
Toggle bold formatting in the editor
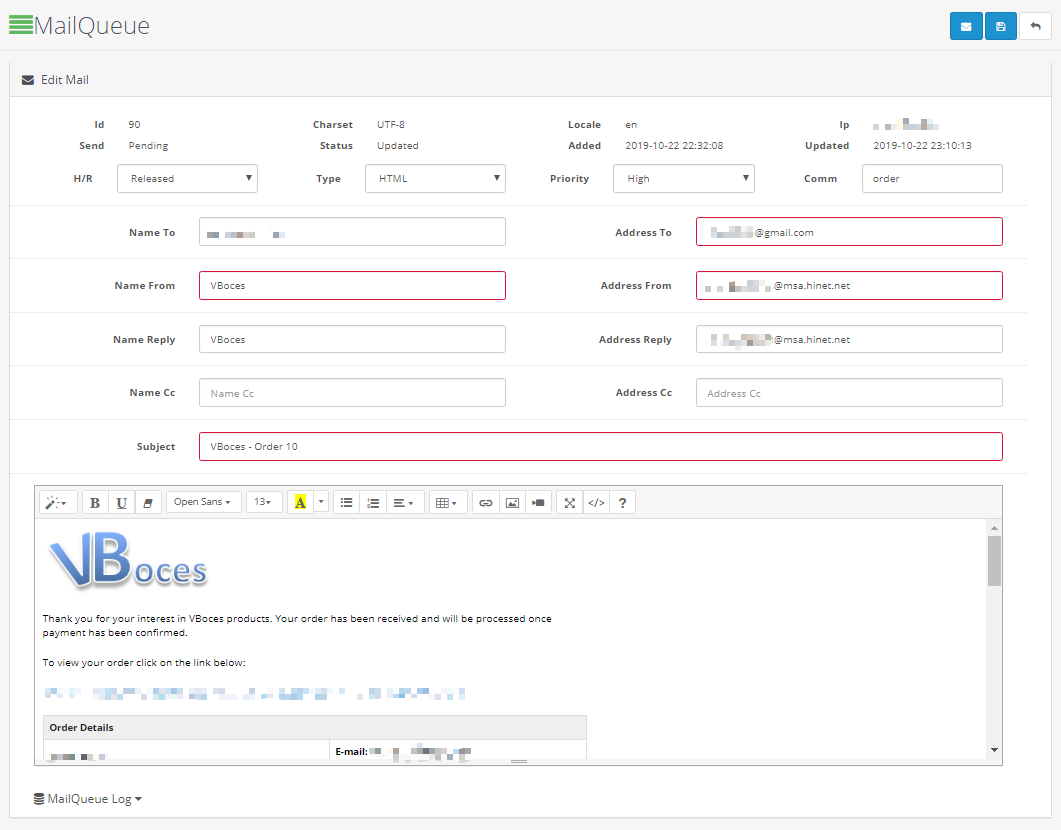point(95,503)
